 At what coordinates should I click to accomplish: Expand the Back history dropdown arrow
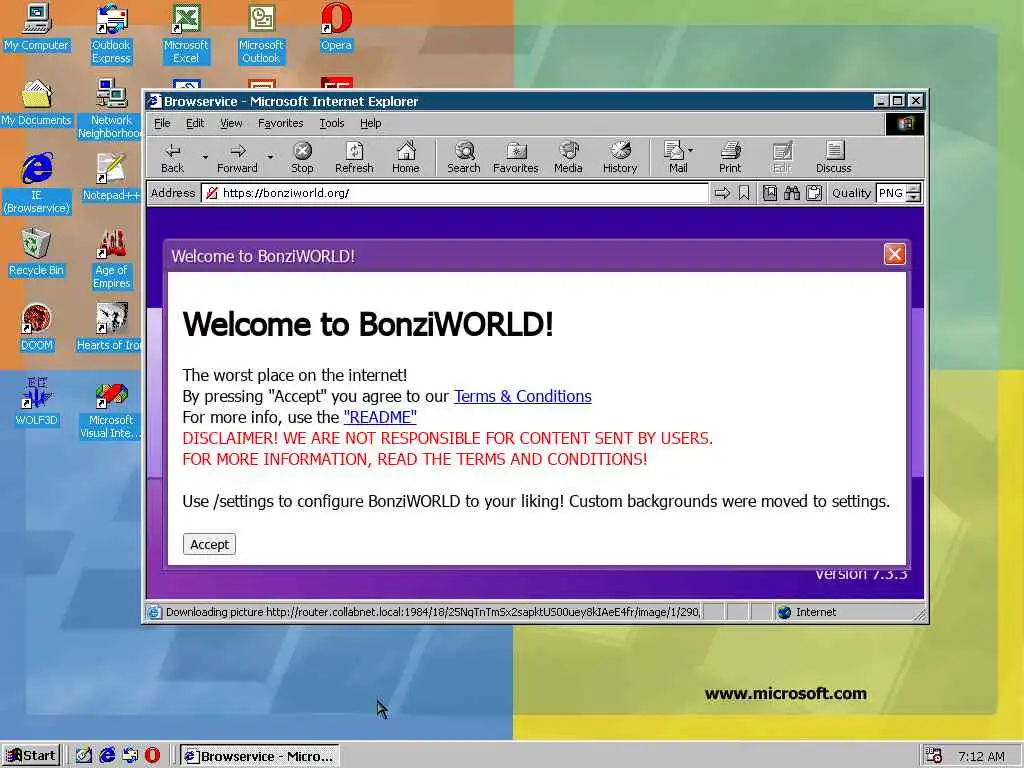click(204, 157)
